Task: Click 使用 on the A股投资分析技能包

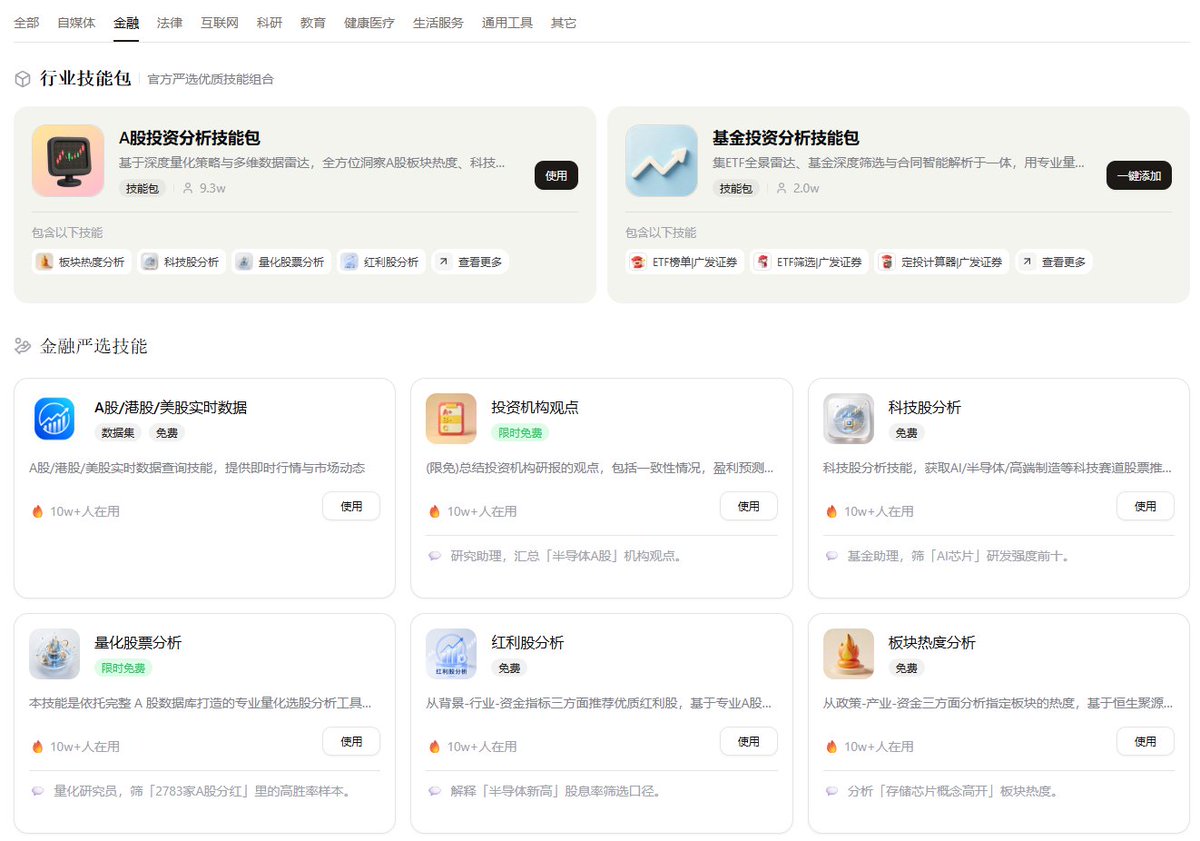Action: point(556,175)
